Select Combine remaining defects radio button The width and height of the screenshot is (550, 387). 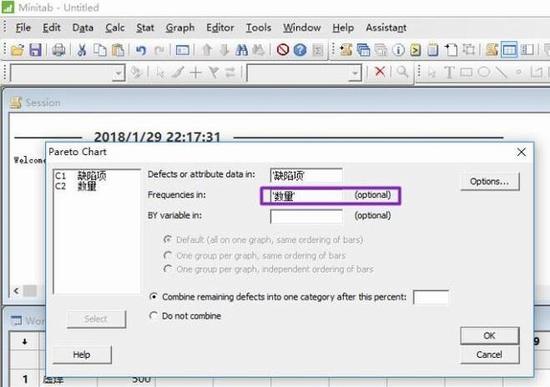coord(153,297)
